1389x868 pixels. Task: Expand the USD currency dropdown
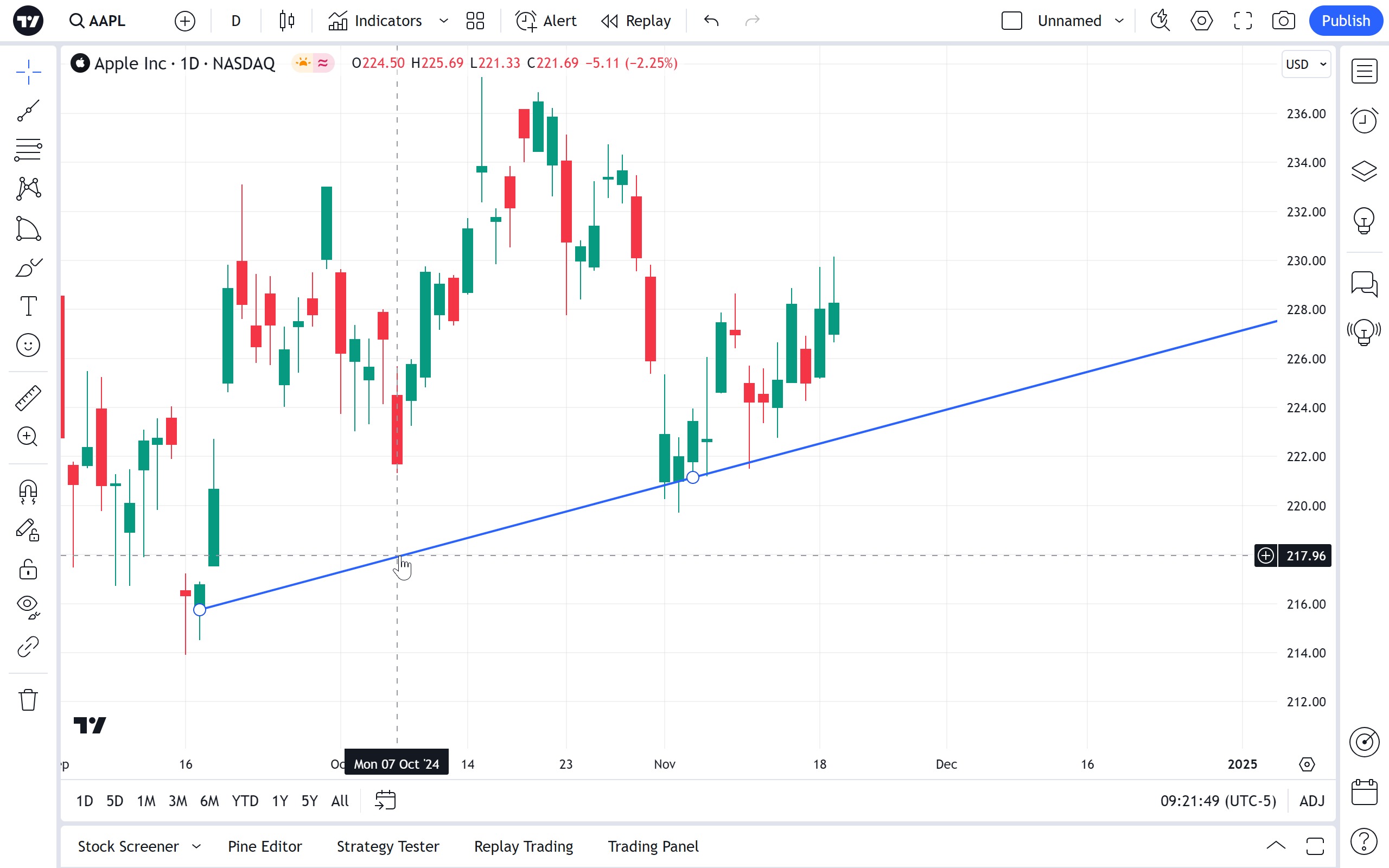click(x=1306, y=65)
